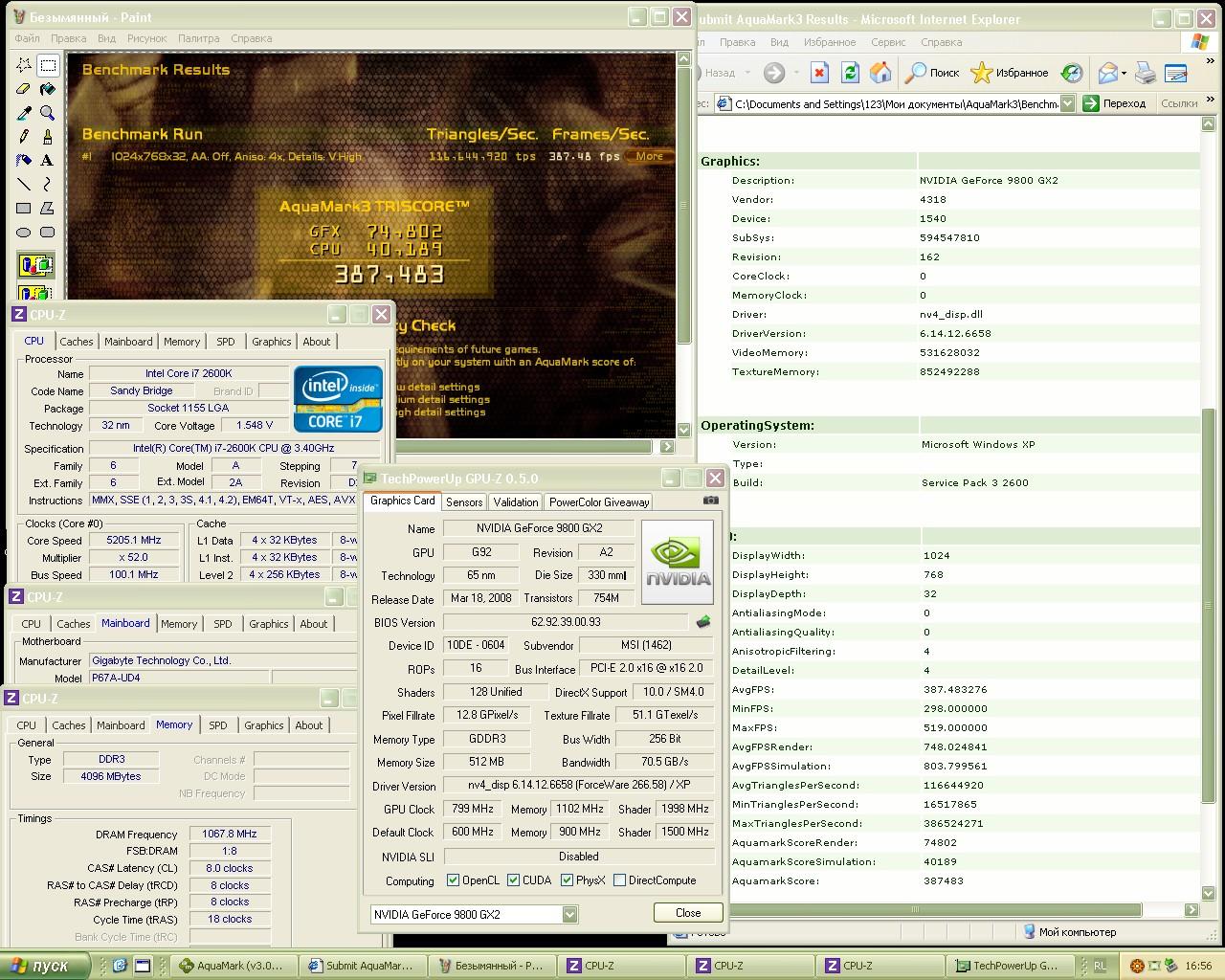Viewport: 1225px width, 980px height.
Task: Choose the Fill With Color bucket tool
Action: pos(48,89)
